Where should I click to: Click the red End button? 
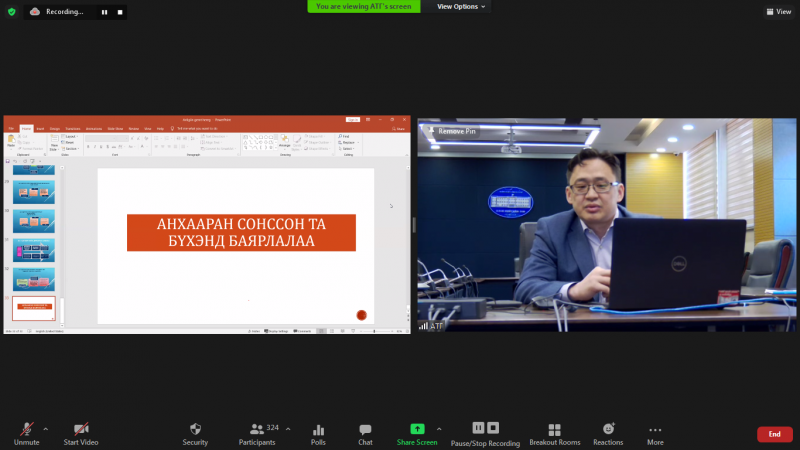pos(774,434)
